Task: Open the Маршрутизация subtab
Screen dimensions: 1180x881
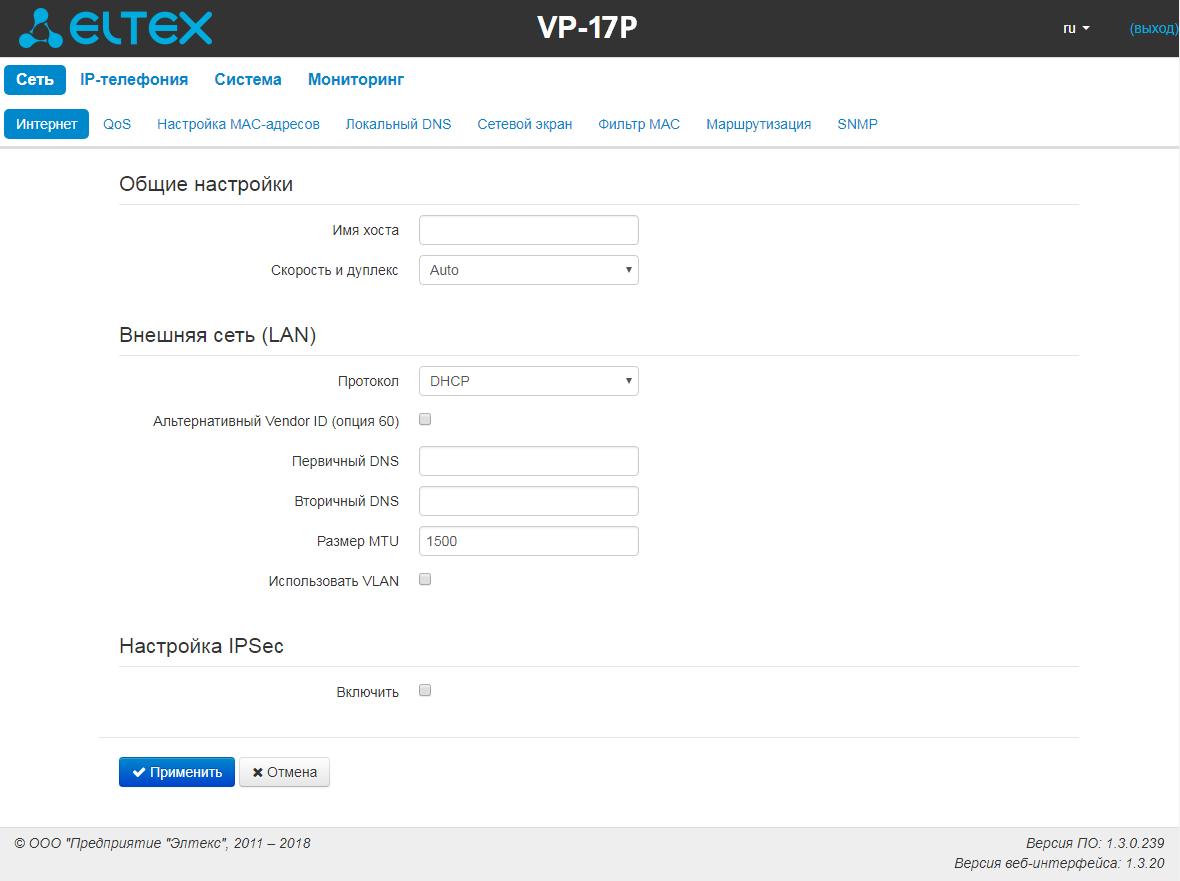Action: [x=758, y=124]
